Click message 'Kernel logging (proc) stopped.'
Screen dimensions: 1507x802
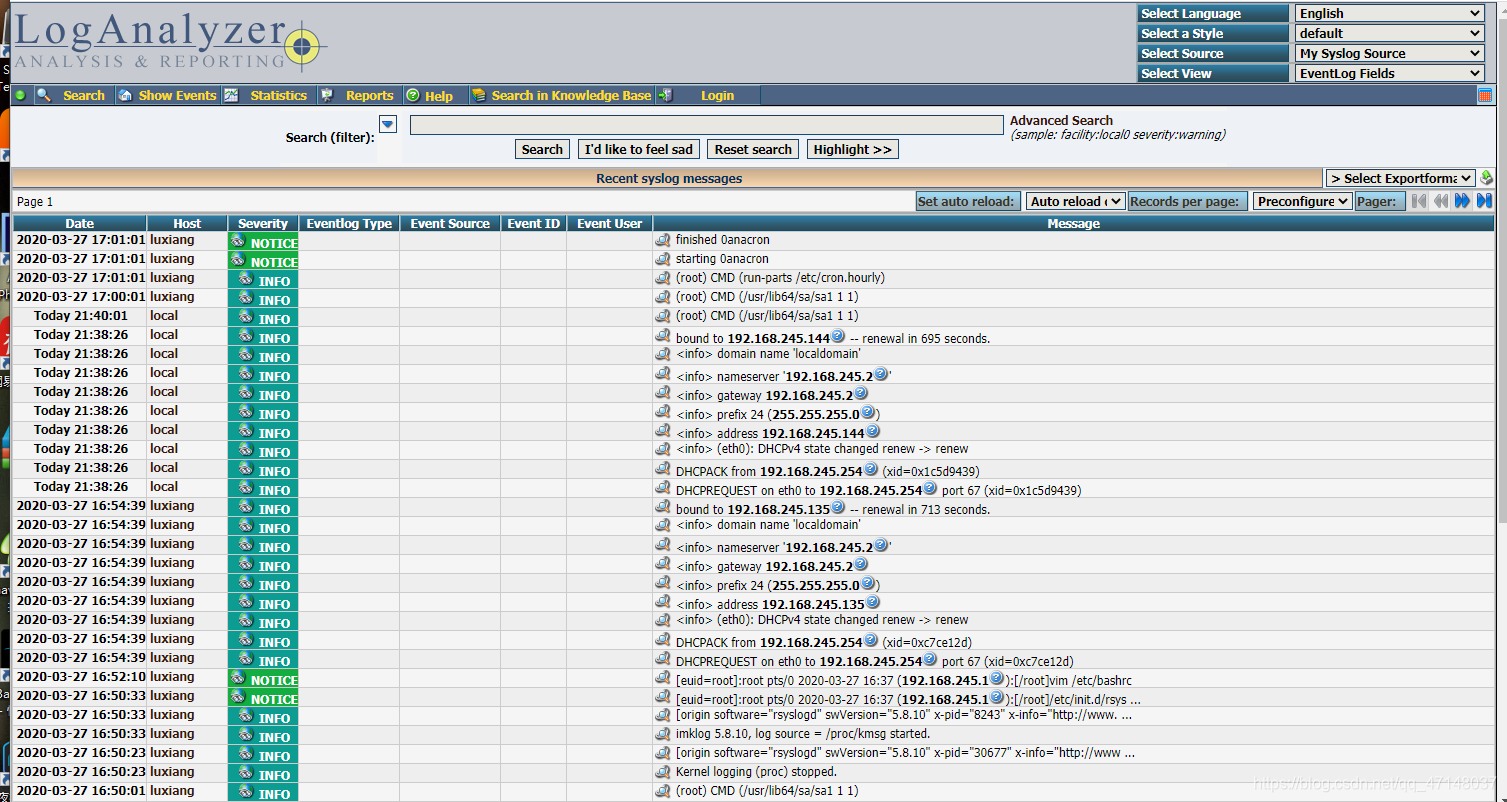756,772
